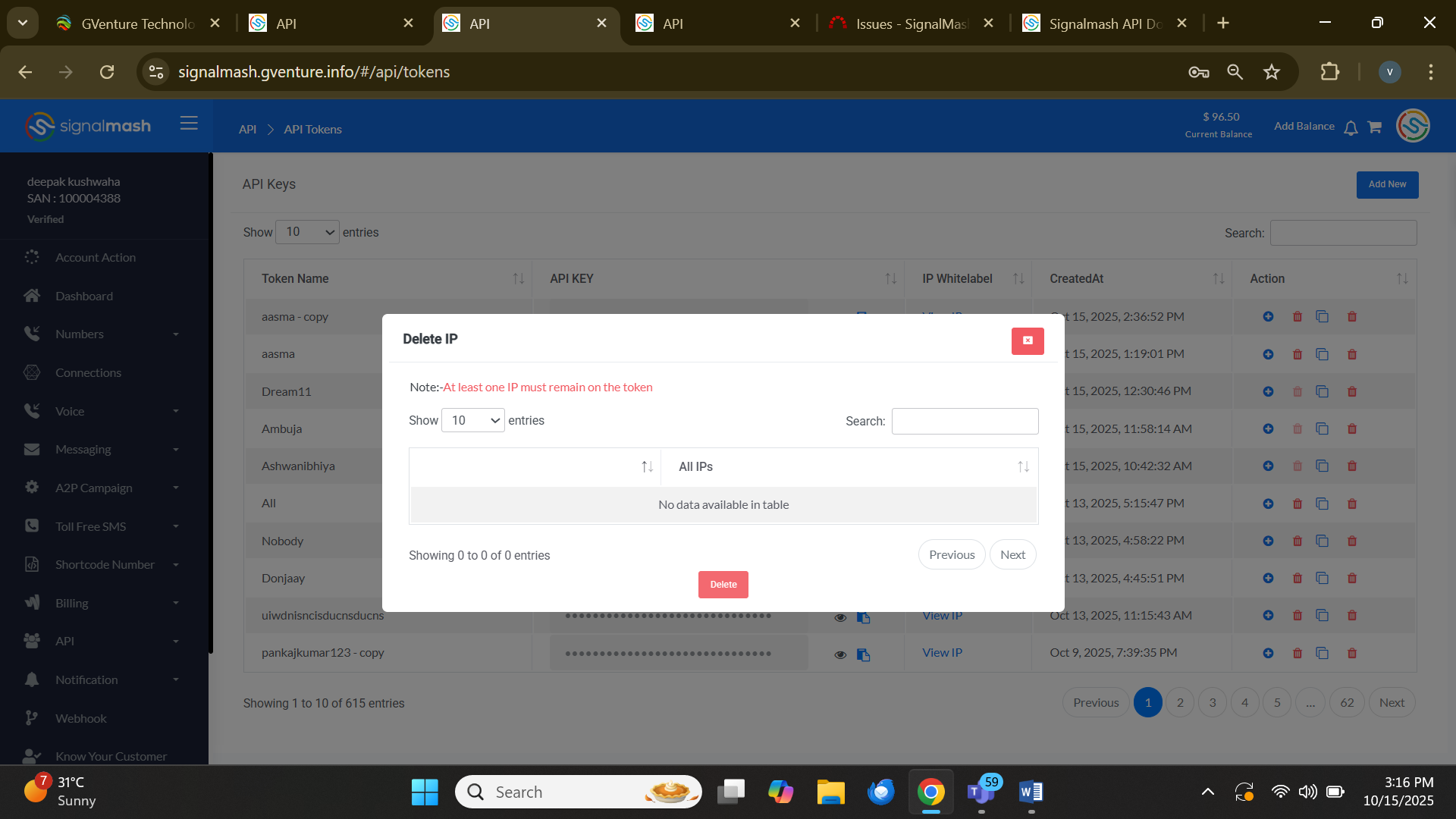The image size is (1456, 819).
Task: Open Microsoft Word from the taskbar
Action: [x=1031, y=792]
